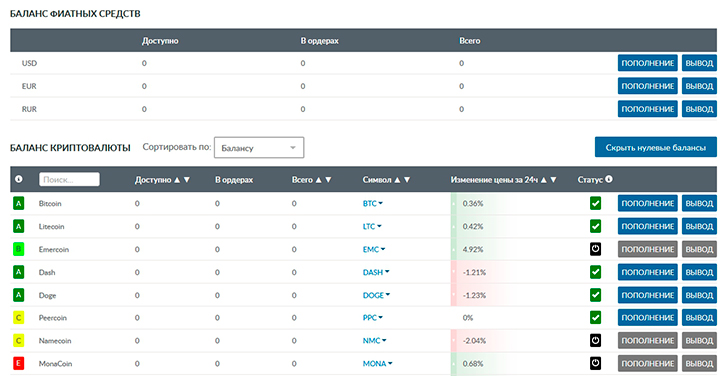Click the power status icon for Emercoin
The image size is (720, 376).
(595, 249)
